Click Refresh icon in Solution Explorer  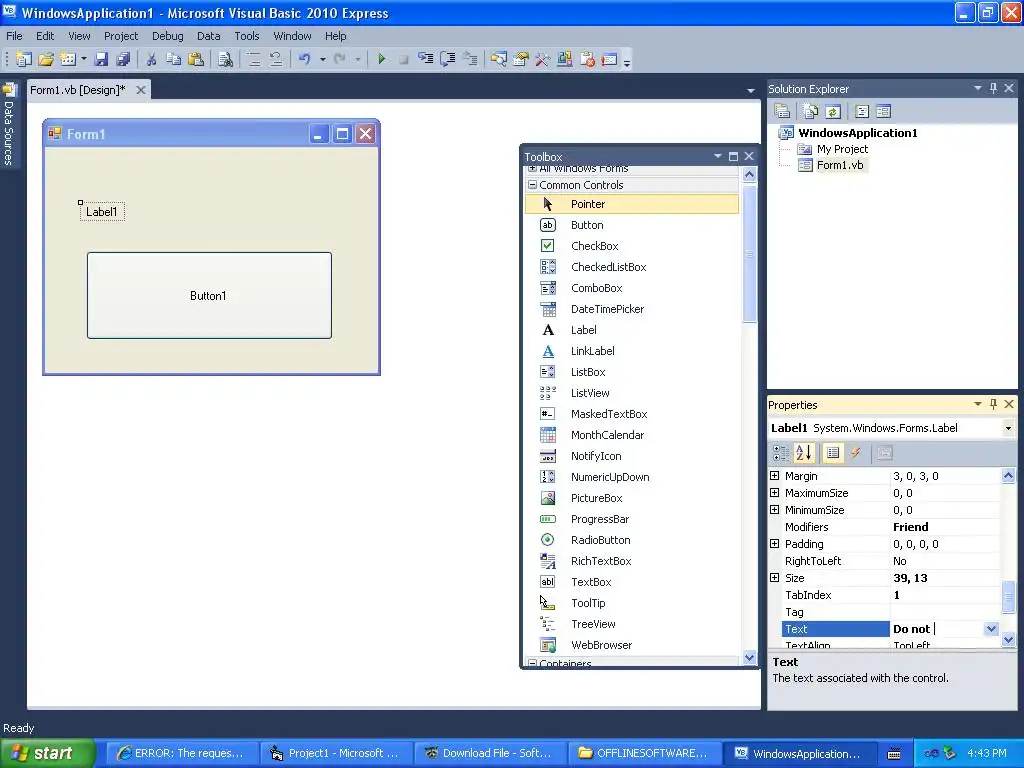(x=833, y=112)
